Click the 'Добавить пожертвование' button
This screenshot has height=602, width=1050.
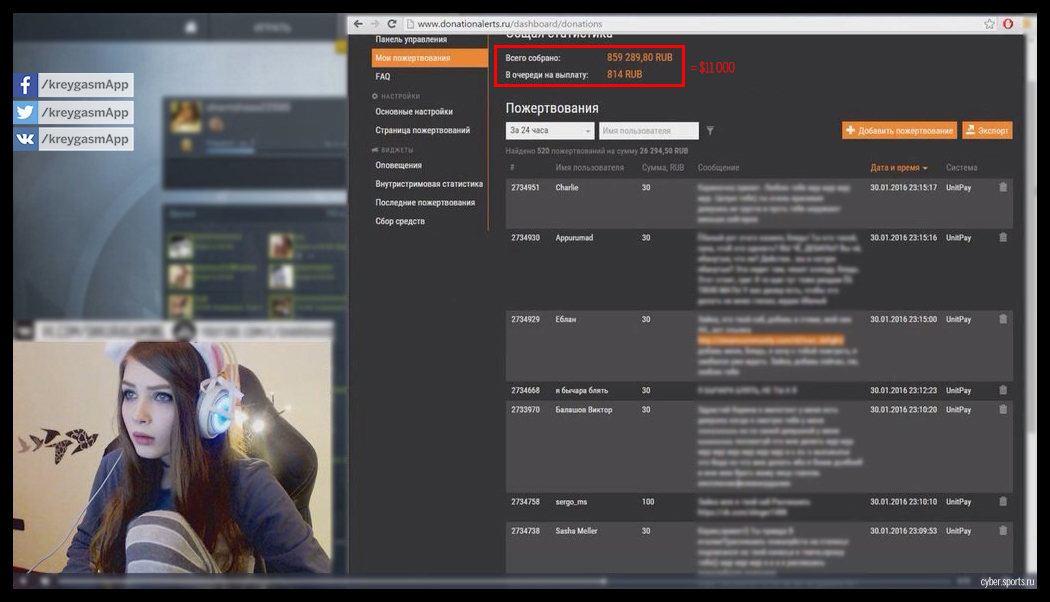tap(899, 131)
